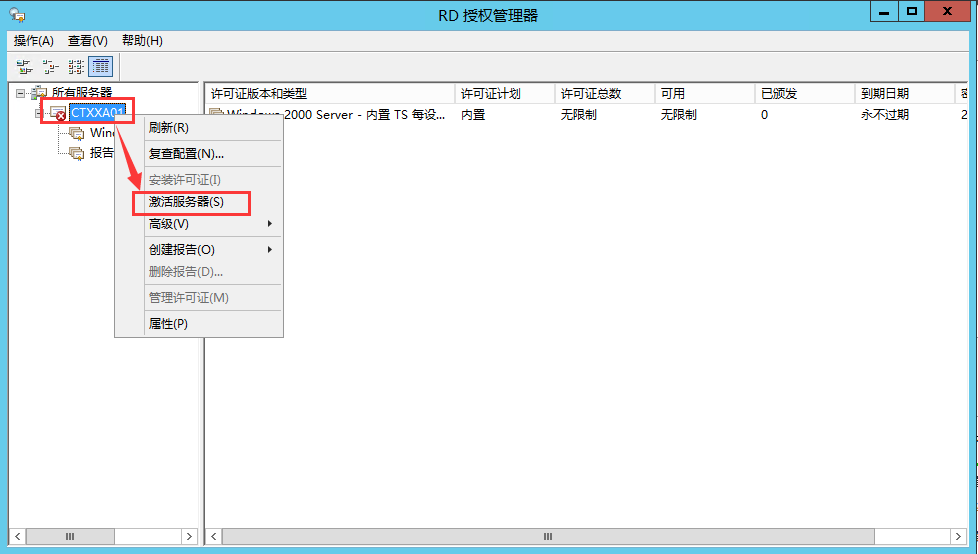Click the large icons view toolbar button

24,66
